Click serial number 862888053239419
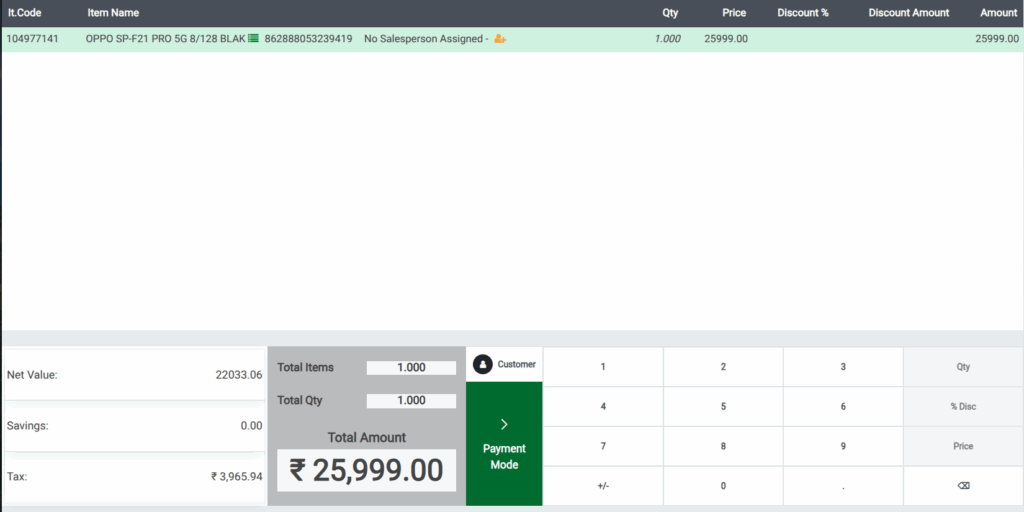1024x512 pixels. pyautogui.click(x=308, y=39)
